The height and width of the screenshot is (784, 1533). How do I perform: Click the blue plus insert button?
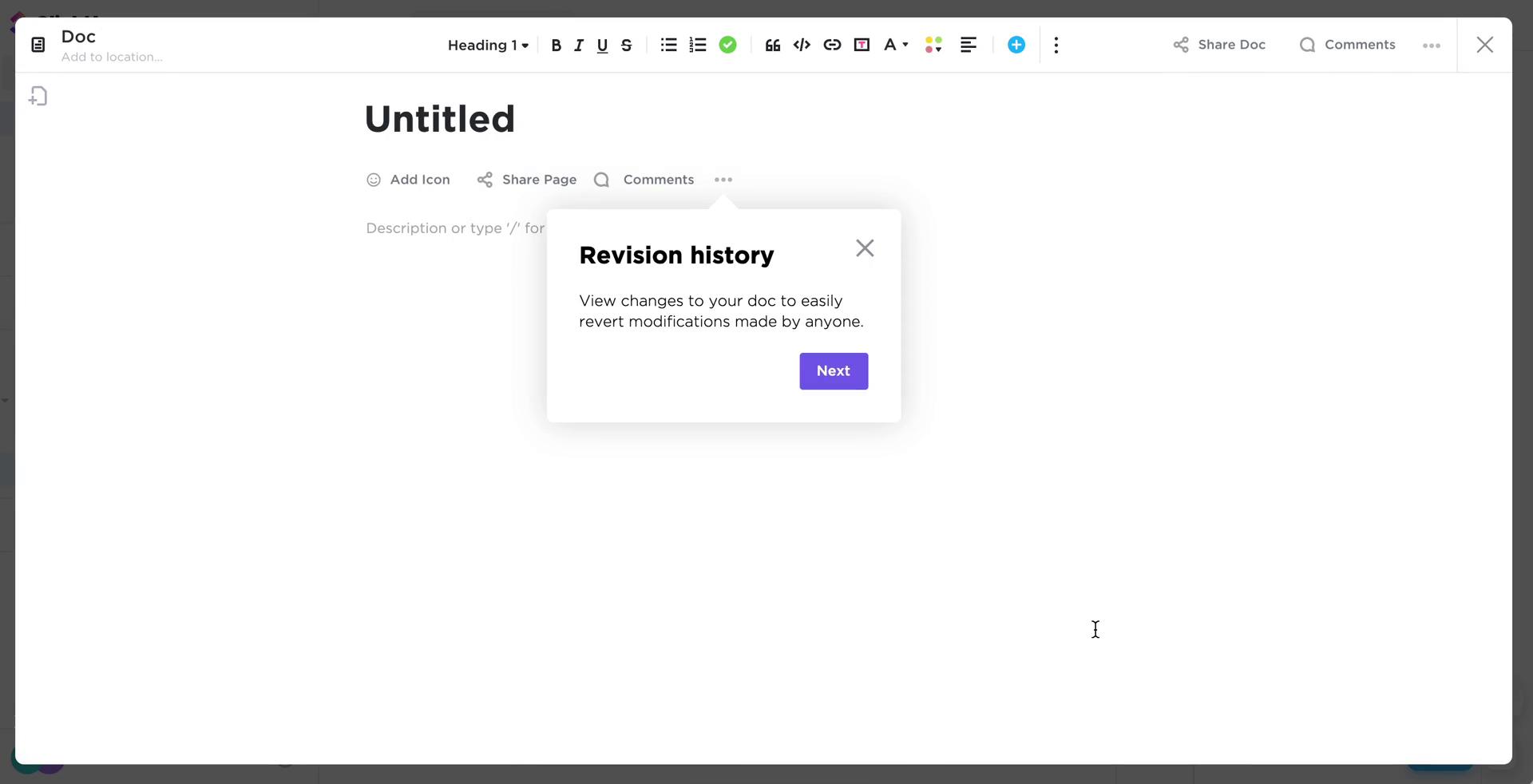click(1016, 46)
